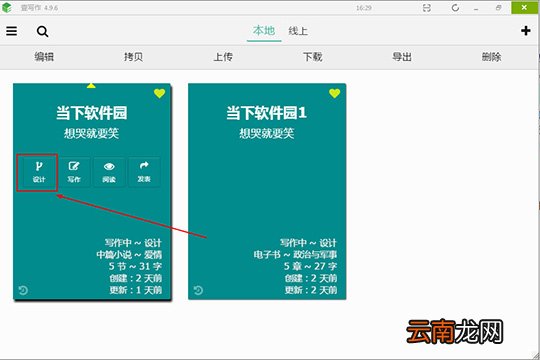Viewport: 540px width, 360px height.
Task: Minimize the window
Action: tap(476, 8)
